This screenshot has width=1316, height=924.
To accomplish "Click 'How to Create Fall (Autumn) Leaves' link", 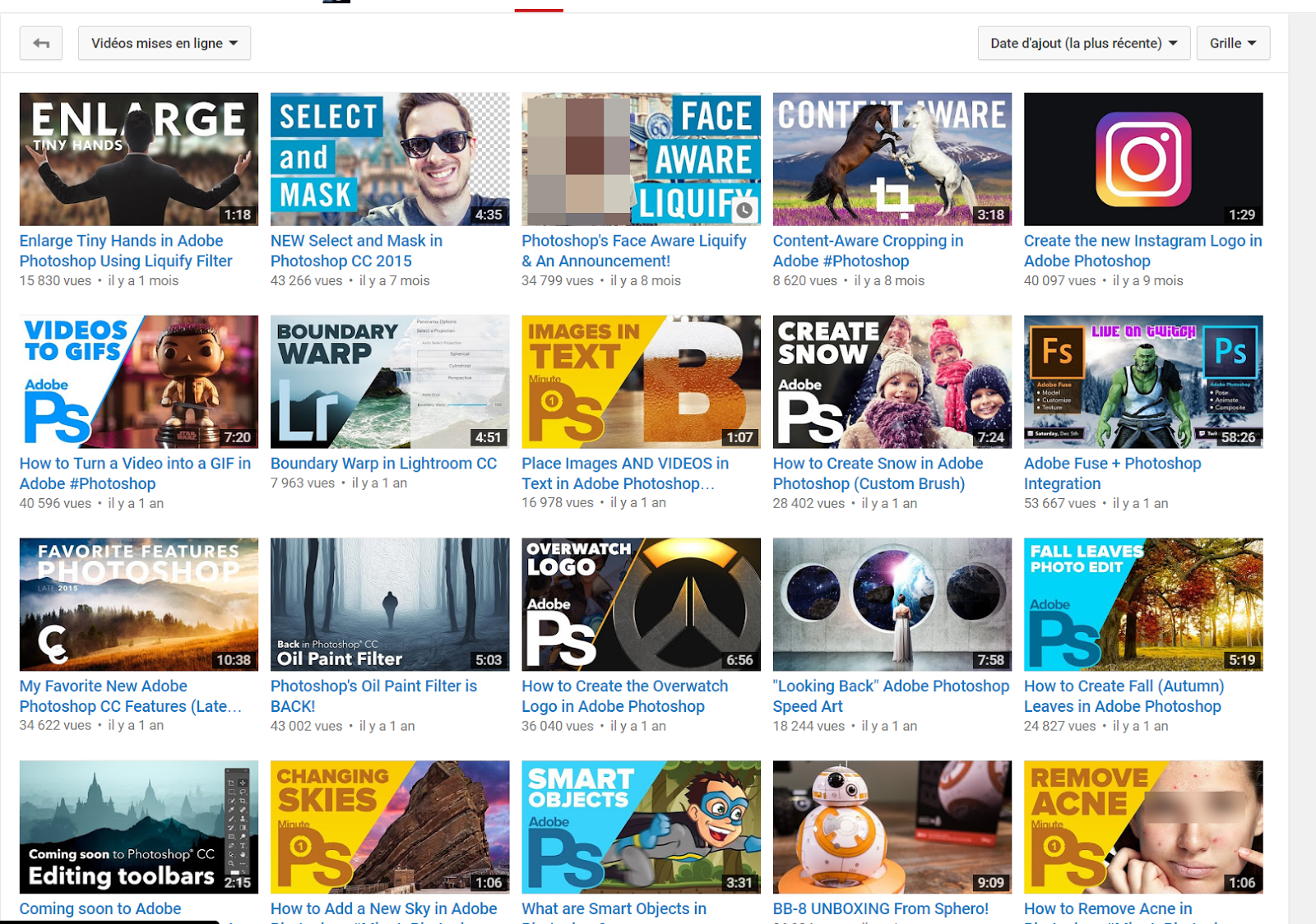I will click(1124, 696).
